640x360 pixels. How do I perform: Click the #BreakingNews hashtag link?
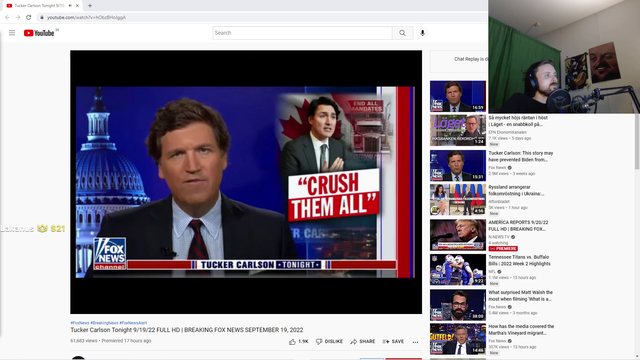104,323
